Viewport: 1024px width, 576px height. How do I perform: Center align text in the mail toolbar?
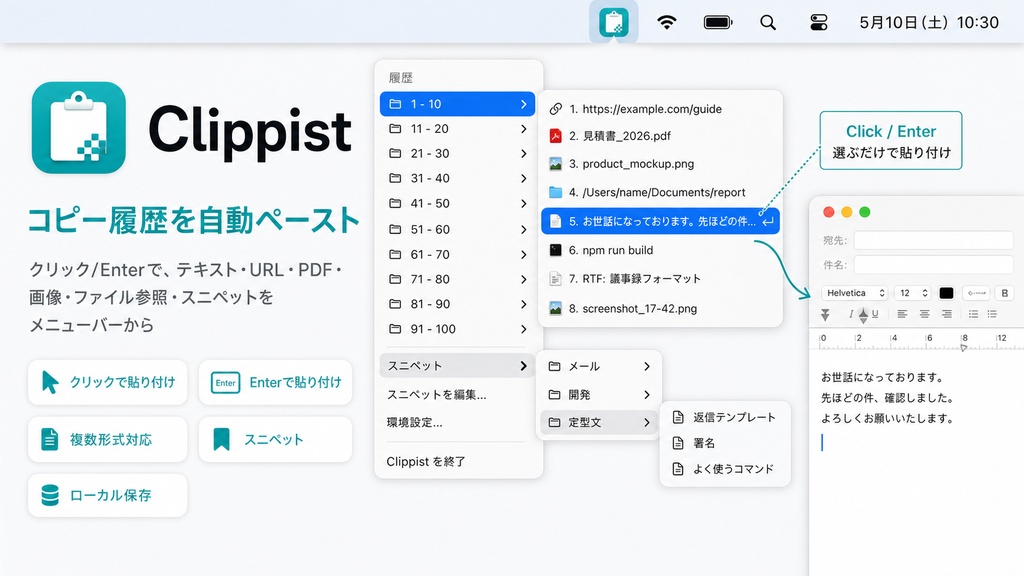pyautogui.click(x=924, y=314)
